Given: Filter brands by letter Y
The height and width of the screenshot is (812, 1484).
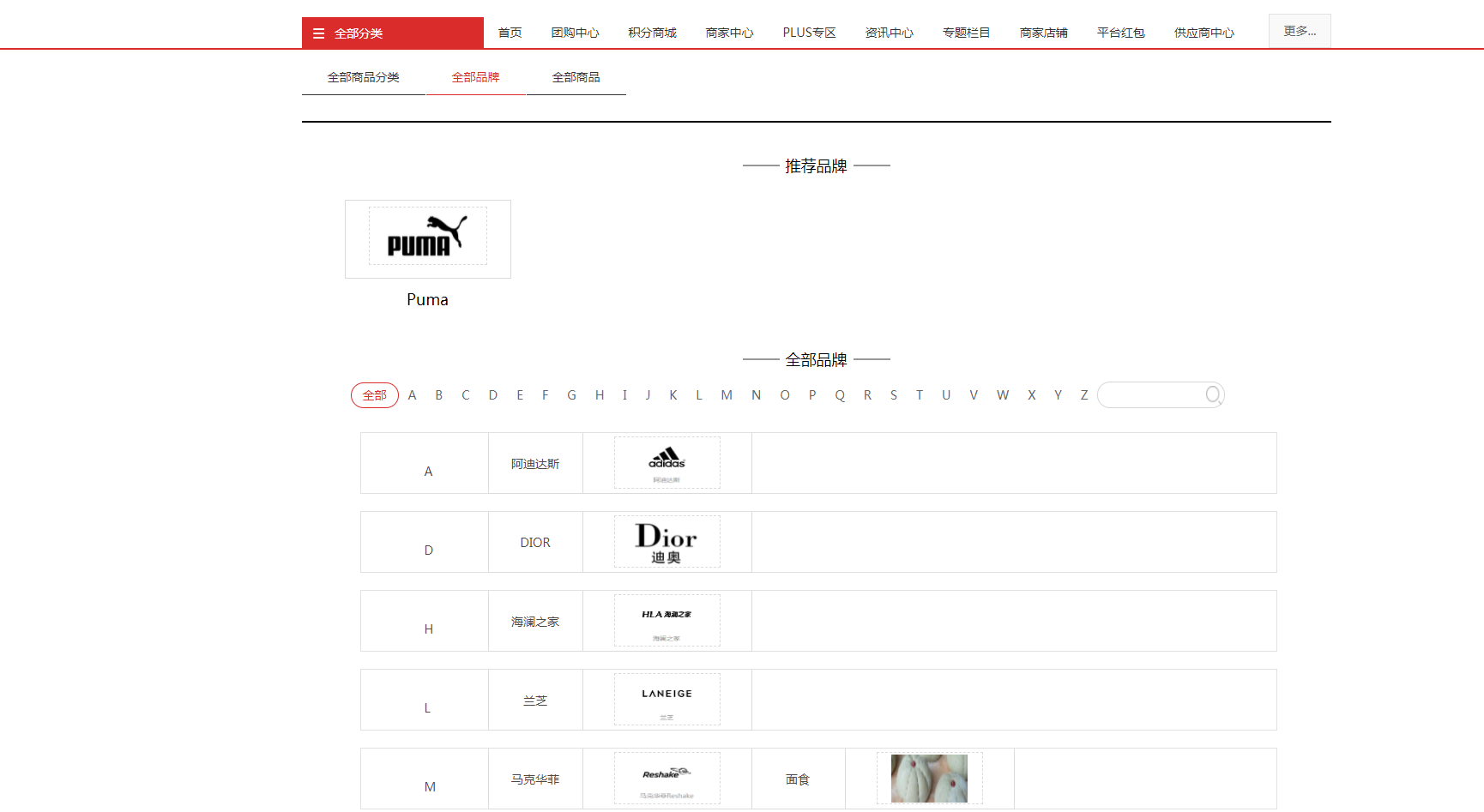Looking at the screenshot, I should 1058,395.
